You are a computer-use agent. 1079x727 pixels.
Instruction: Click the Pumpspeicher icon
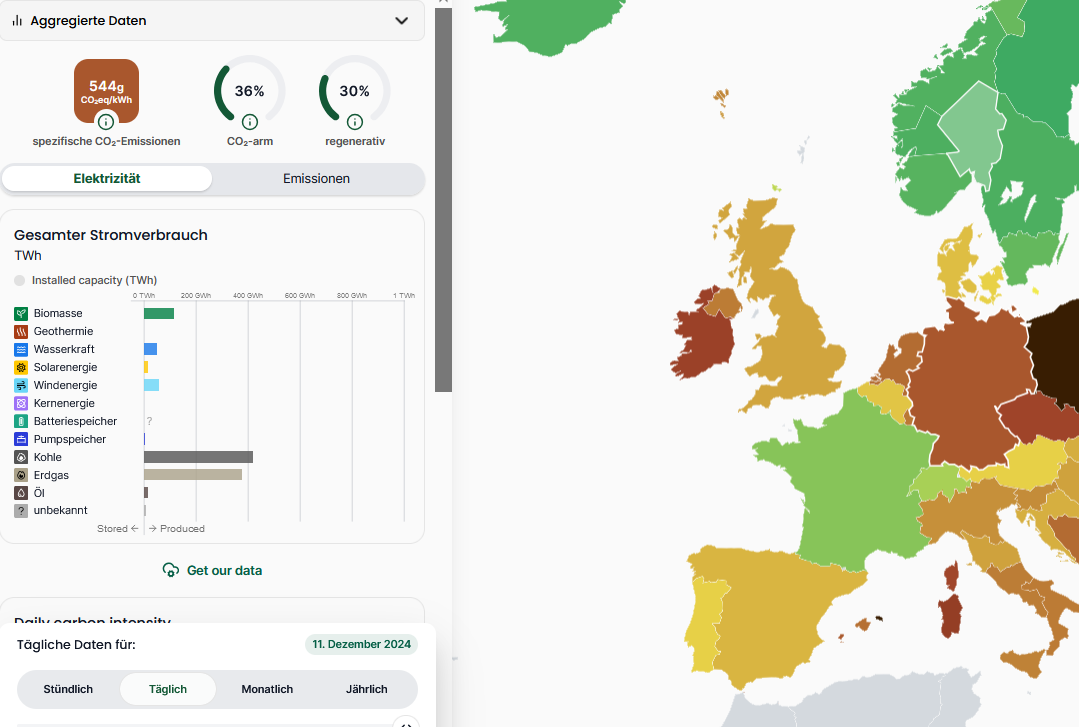(21, 439)
